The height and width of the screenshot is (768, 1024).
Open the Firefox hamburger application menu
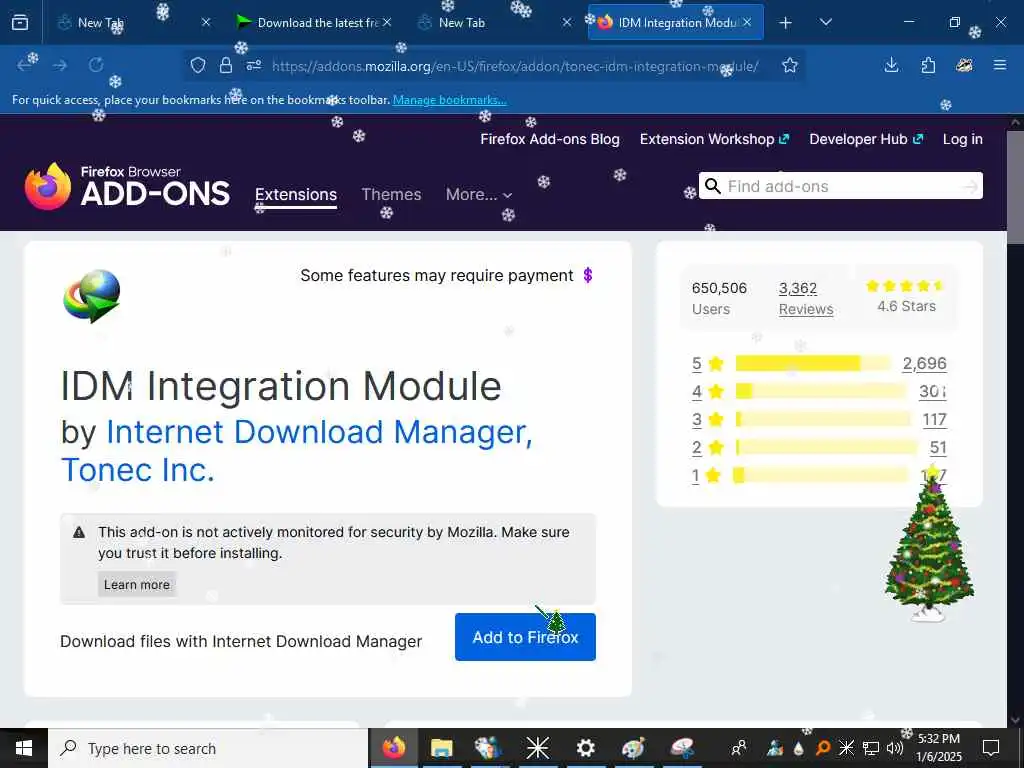coord(1000,65)
